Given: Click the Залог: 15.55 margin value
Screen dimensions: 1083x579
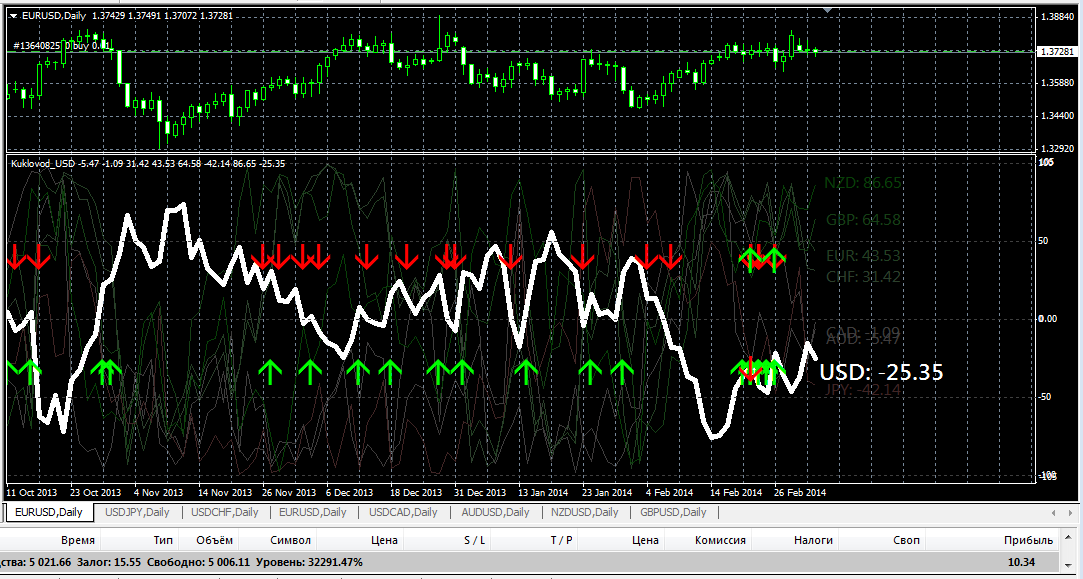Looking at the screenshot, I should point(109,562).
